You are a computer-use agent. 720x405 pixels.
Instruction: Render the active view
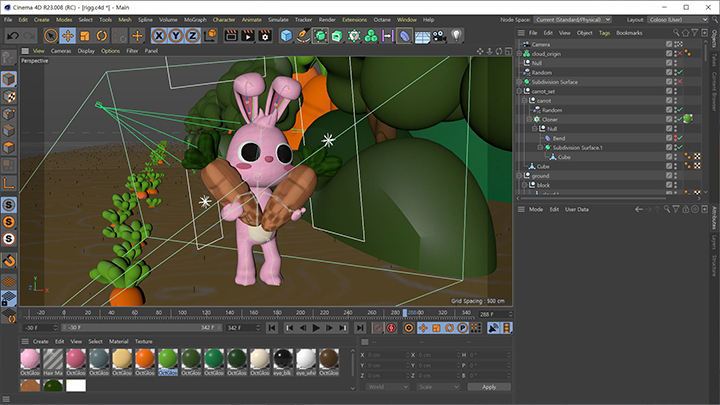click(x=231, y=36)
